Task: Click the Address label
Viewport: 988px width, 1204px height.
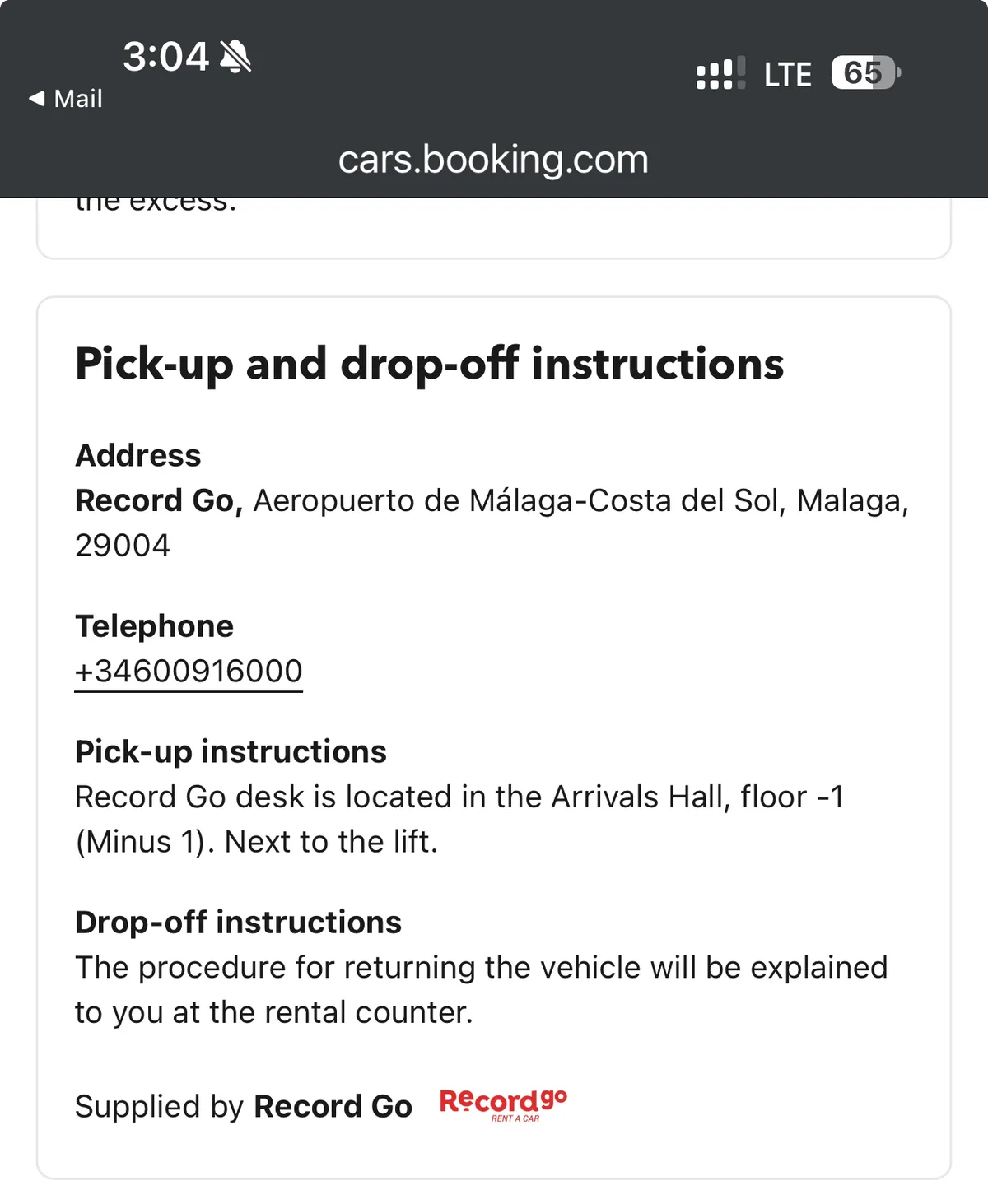Action: [x=138, y=455]
